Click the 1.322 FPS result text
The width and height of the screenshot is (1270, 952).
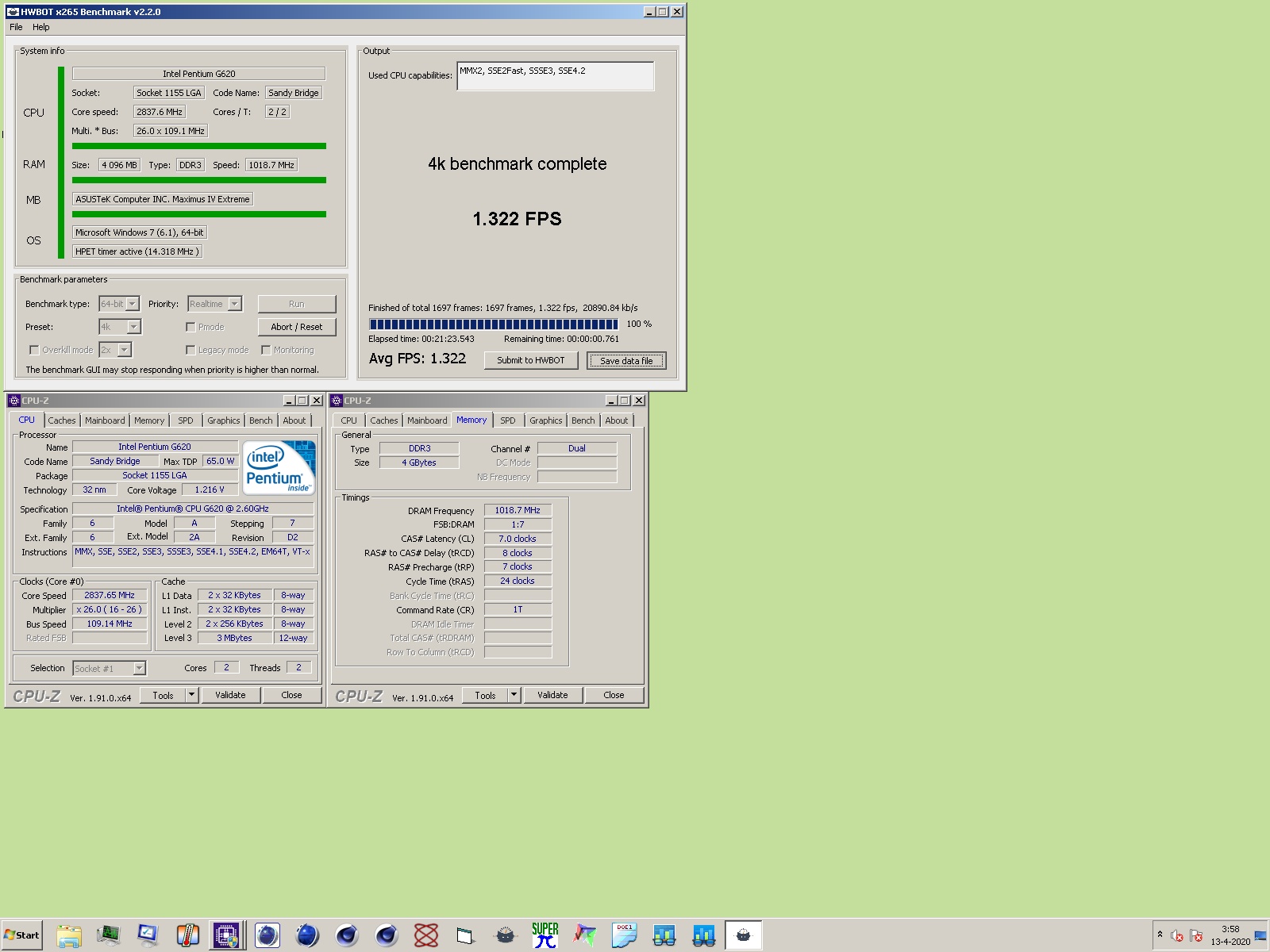point(518,219)
